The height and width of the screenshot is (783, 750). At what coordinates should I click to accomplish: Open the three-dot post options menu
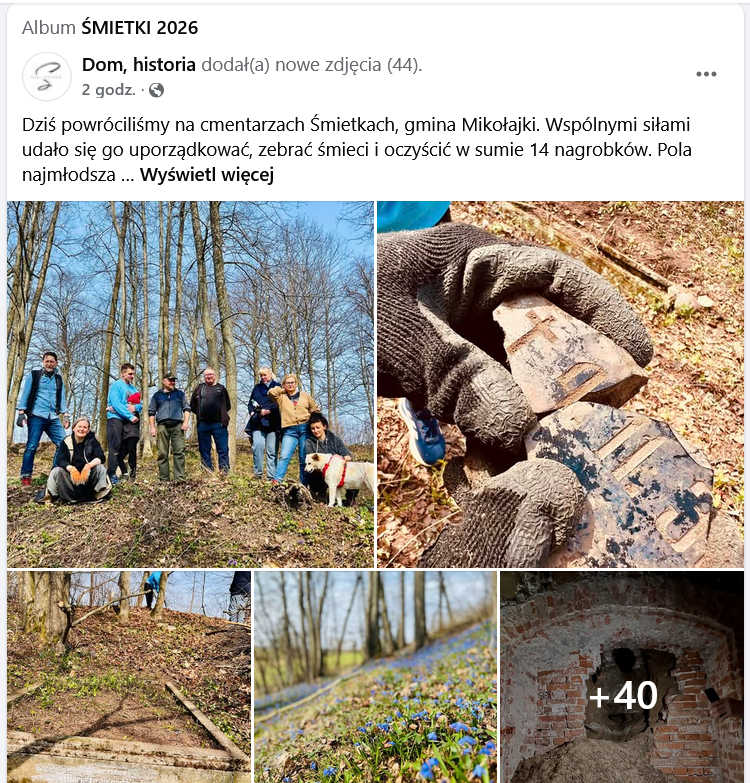pos(706,74)
